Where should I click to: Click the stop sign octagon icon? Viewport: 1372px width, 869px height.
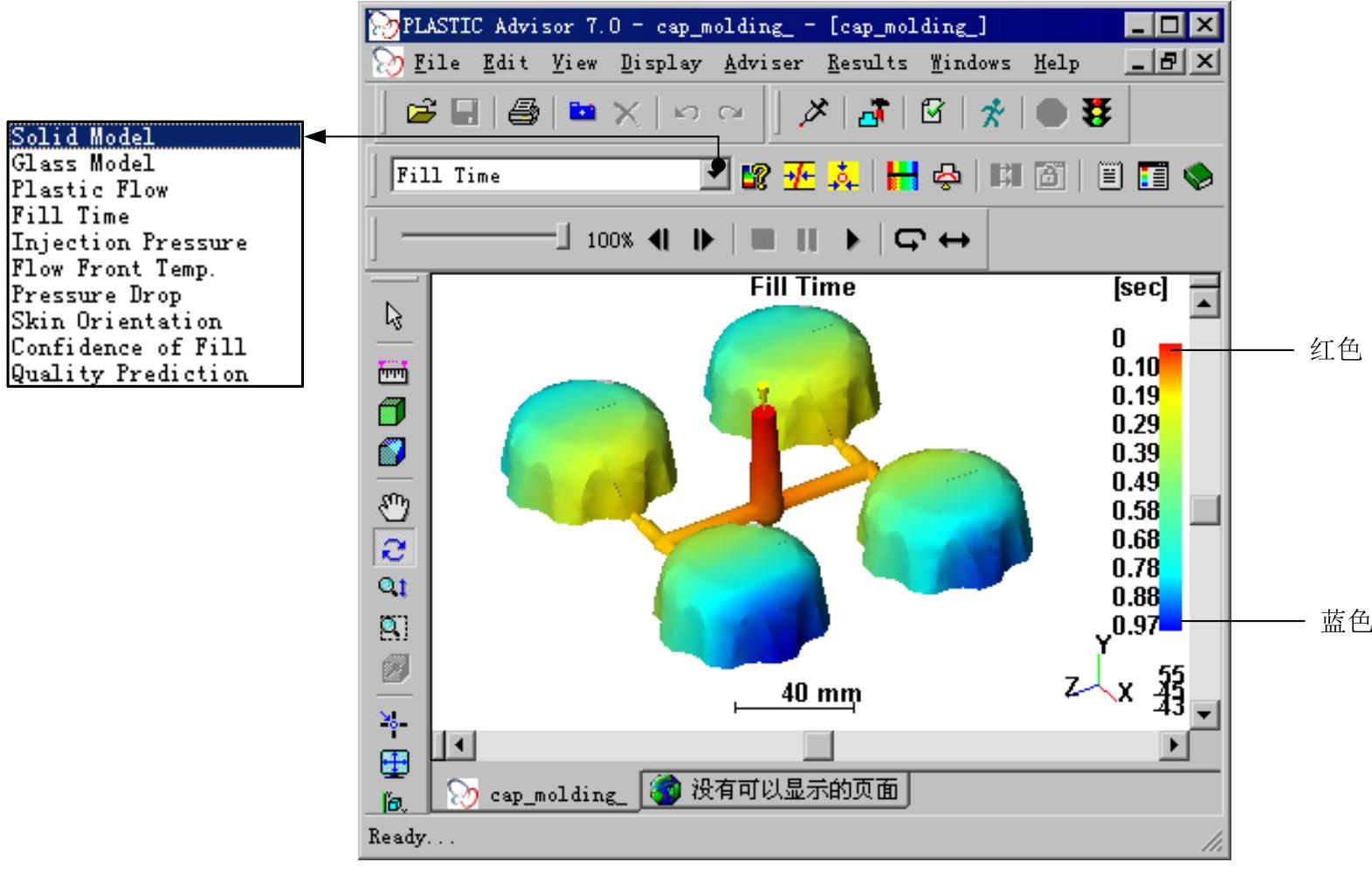pyautogui.click(x=1051, y=113)
